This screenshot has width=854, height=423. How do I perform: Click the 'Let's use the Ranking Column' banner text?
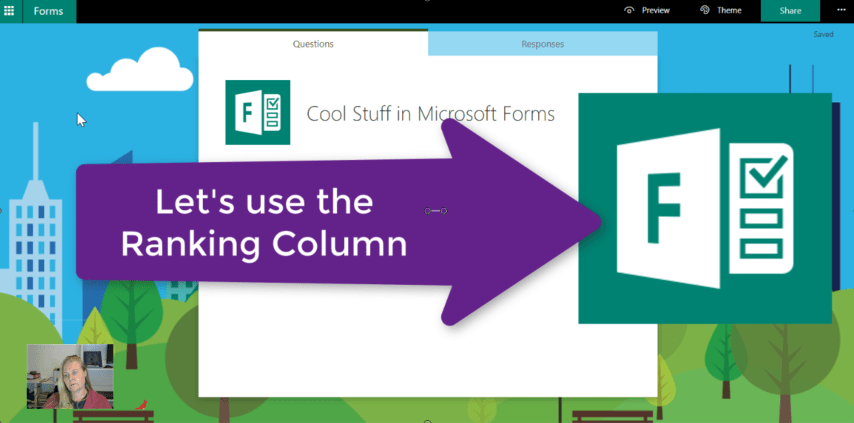[x=265, y=222]
